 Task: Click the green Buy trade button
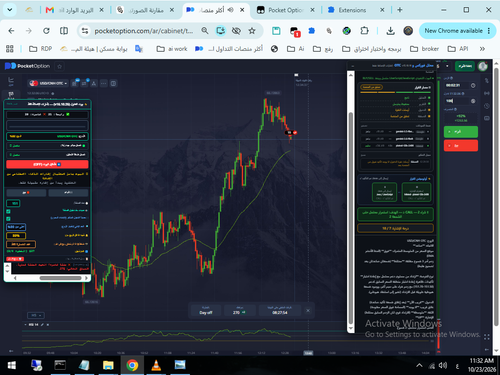coord(461,132)
